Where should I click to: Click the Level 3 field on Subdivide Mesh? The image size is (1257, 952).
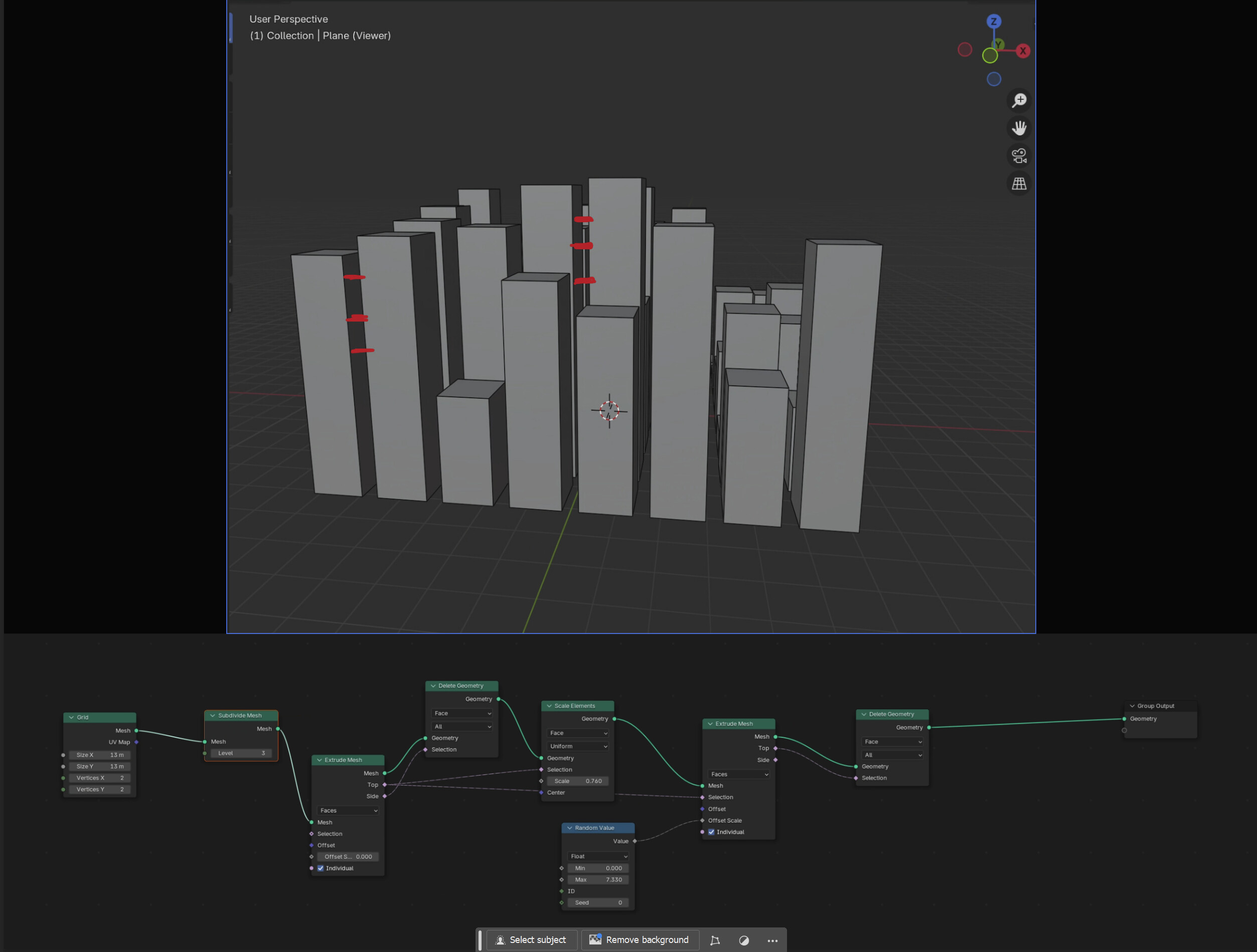click(241, 753)
